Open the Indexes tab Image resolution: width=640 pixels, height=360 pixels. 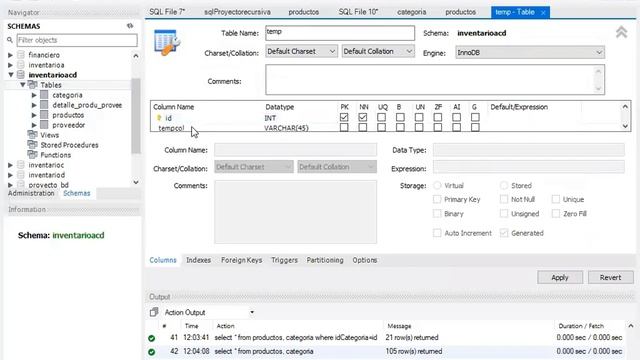[x=198, y=260]
